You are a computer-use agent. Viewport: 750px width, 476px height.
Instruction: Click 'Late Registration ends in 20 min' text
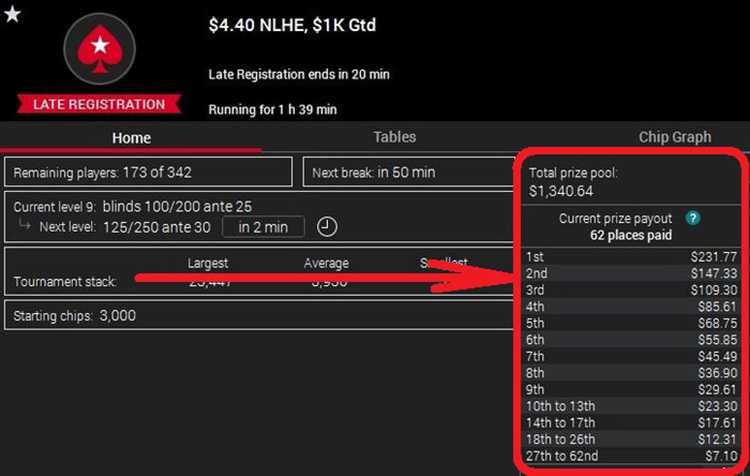(298, 75)
